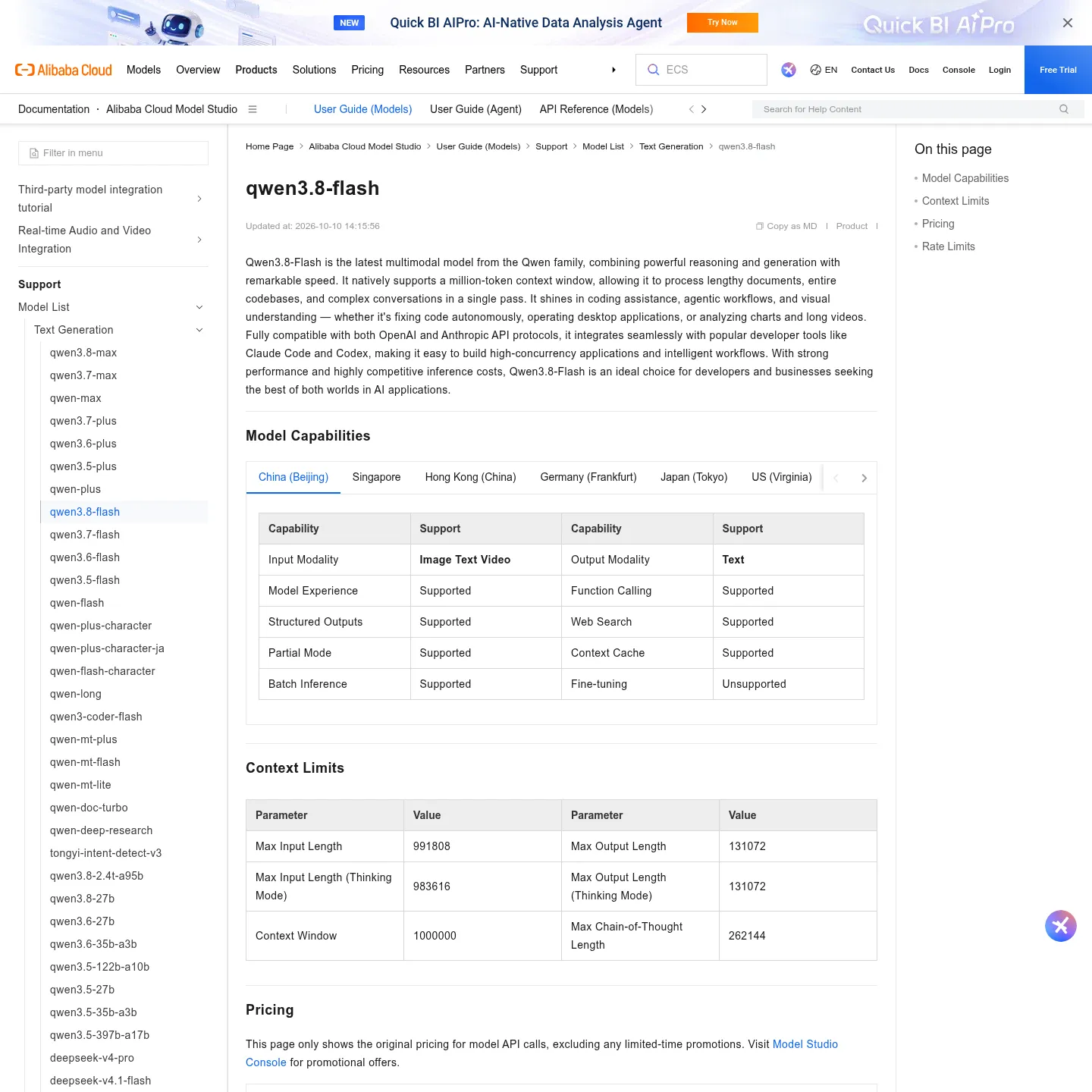Viewport: 1092px width, 1092px height.
Task: Click the help content search magnifier icon
Action: pos(1064,109)
